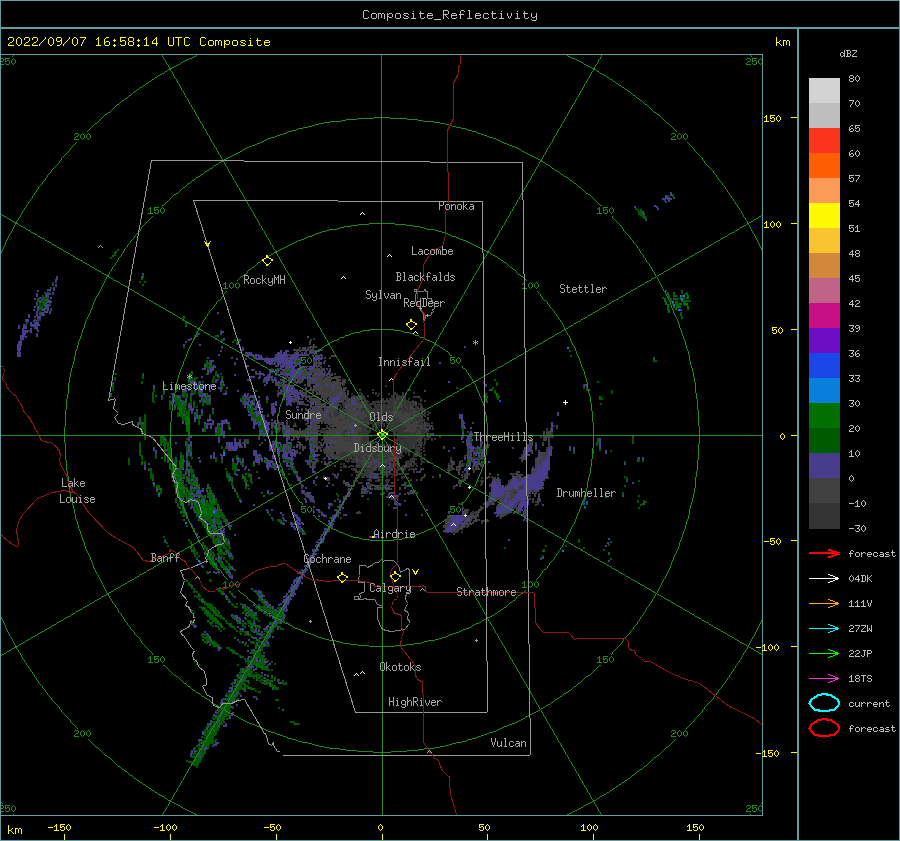Click the Sylvan label on the map
The width and height of the screenshot is (900, 841).
tap(383, 295)
